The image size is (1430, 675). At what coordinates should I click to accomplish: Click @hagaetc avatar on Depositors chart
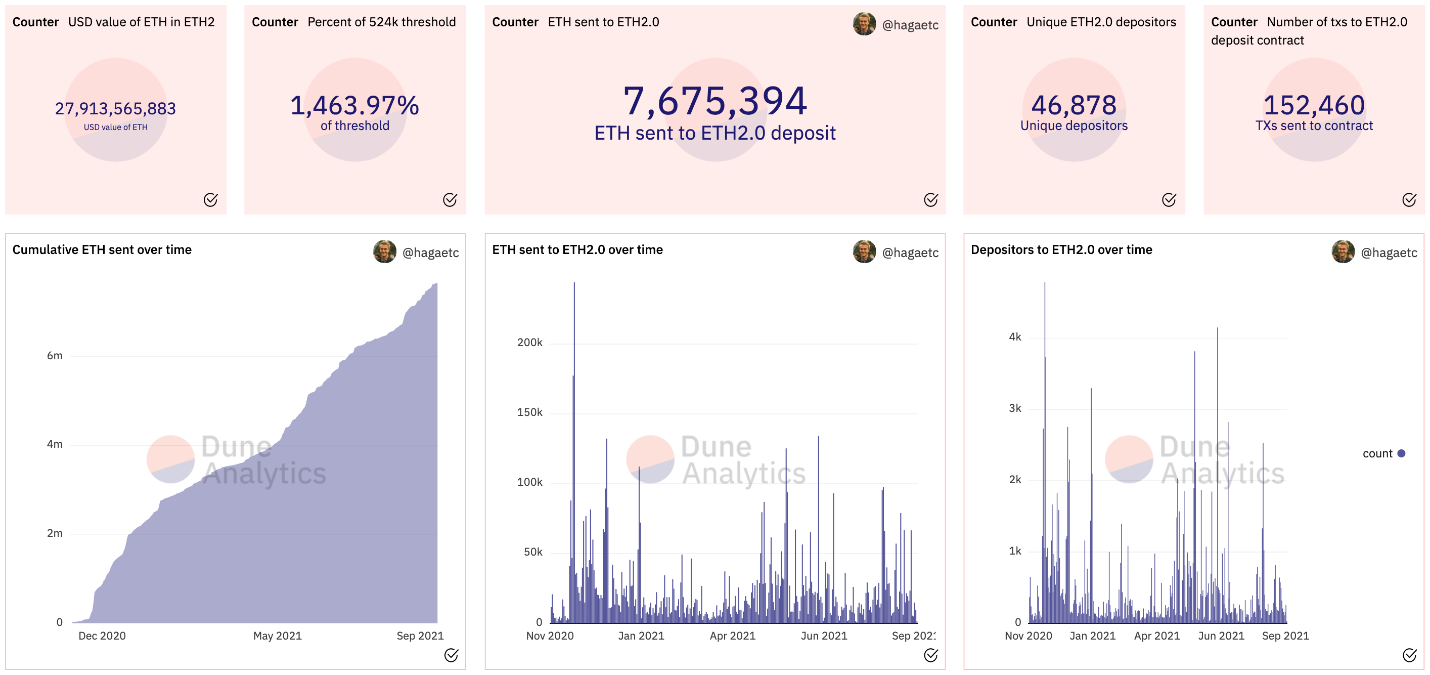coord(1343,252)
